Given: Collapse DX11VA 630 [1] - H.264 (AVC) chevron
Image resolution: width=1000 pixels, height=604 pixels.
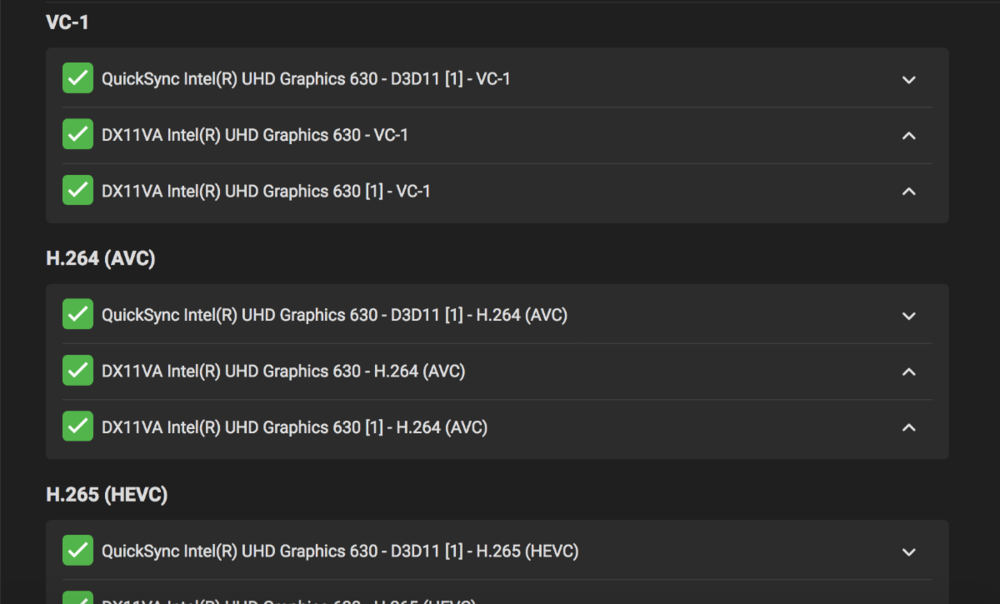Looking at the screenshot, I should coord(908,427).
